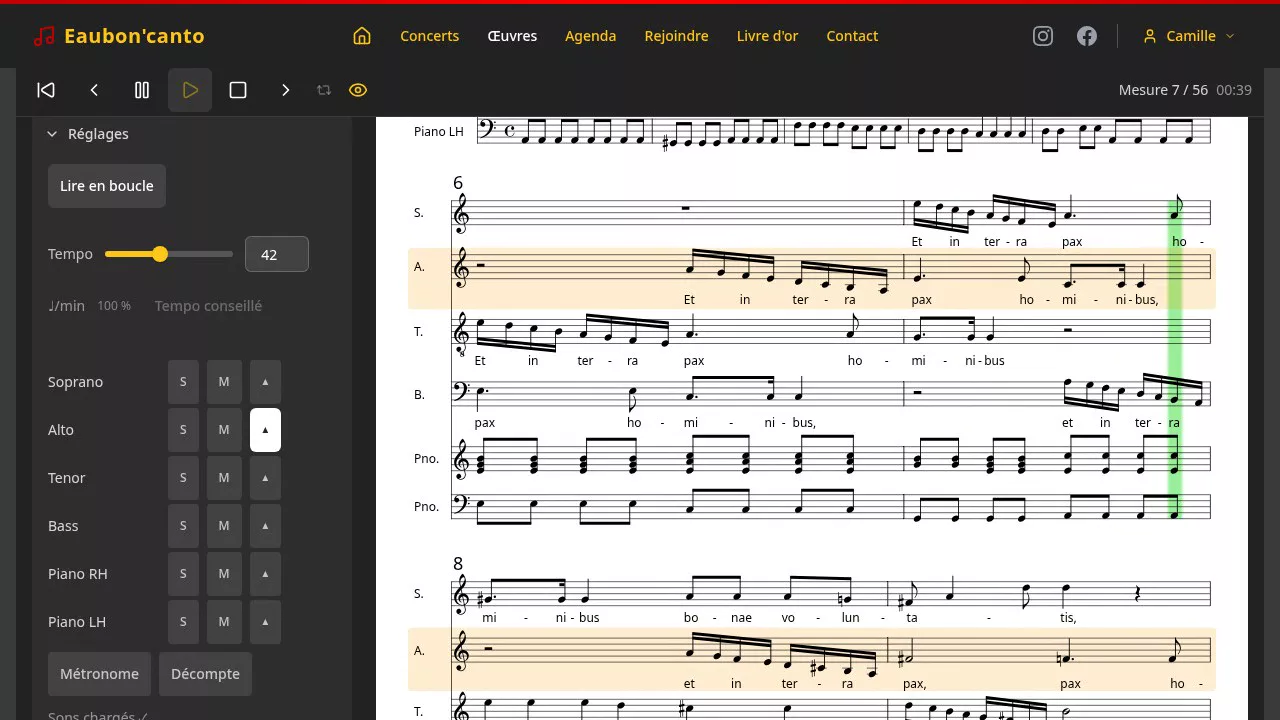
Task: Jump to start with skip-back icon
Action: click(46, 90)
